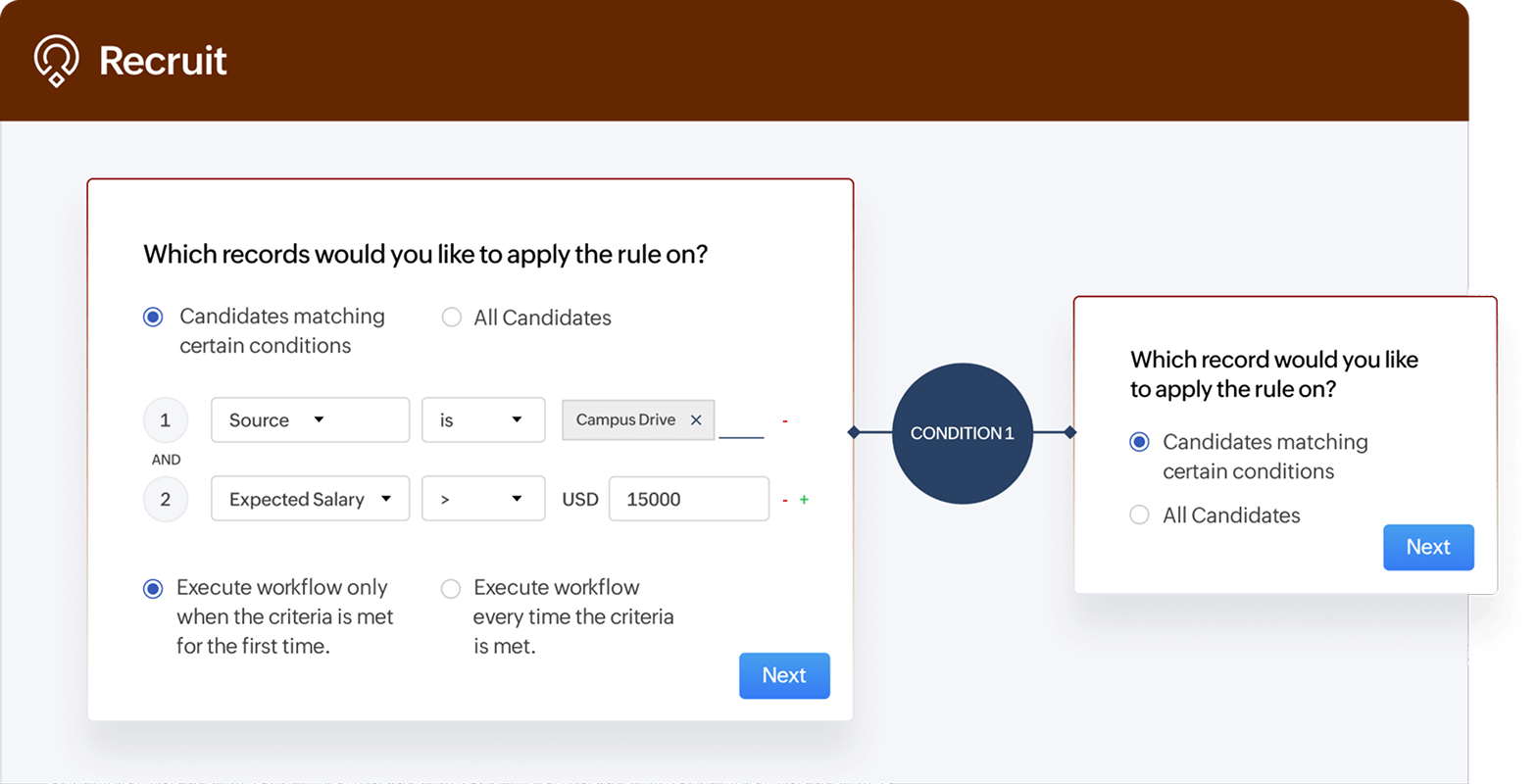
Task: Click the green plus icon to add a condition
Action: point(806,499)
